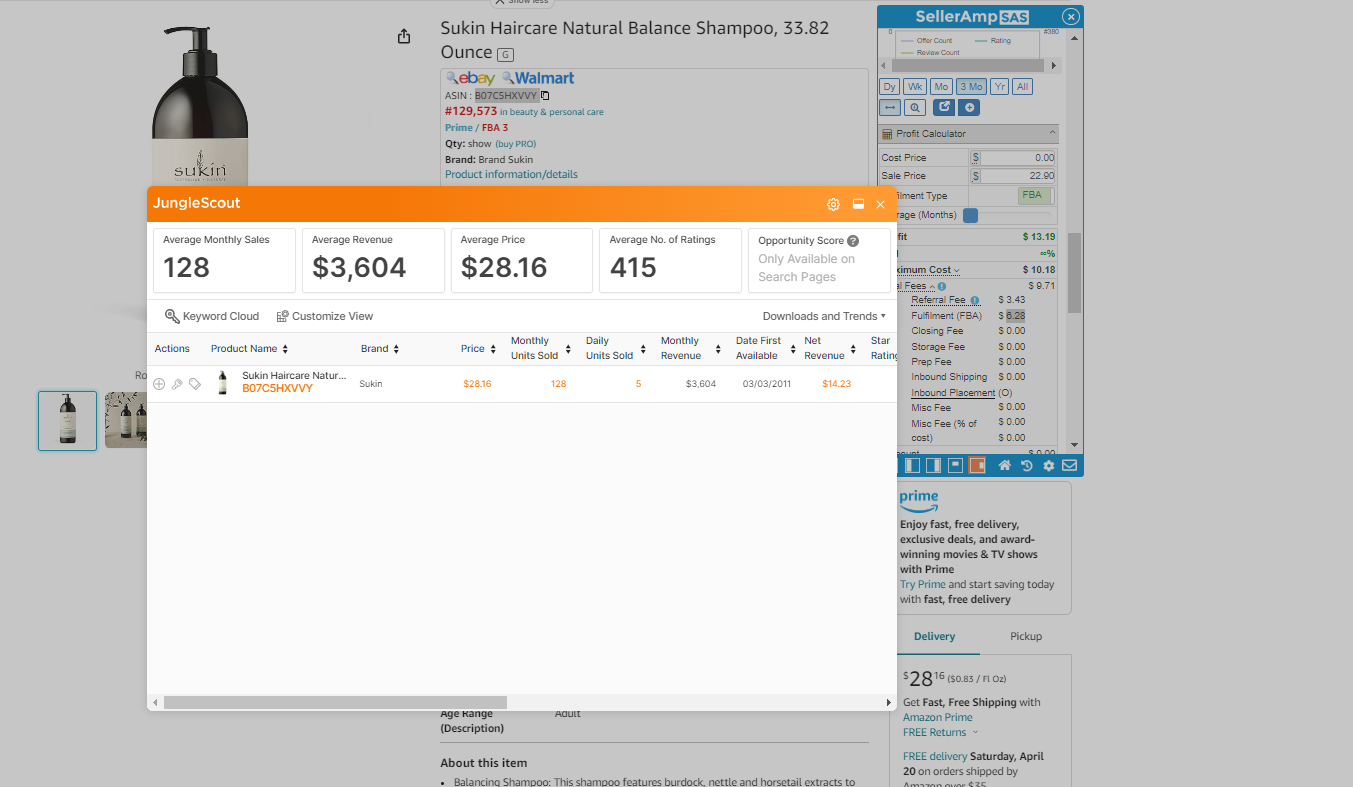
Task: Select small floating panel layout icon
Action: (956, 466)
